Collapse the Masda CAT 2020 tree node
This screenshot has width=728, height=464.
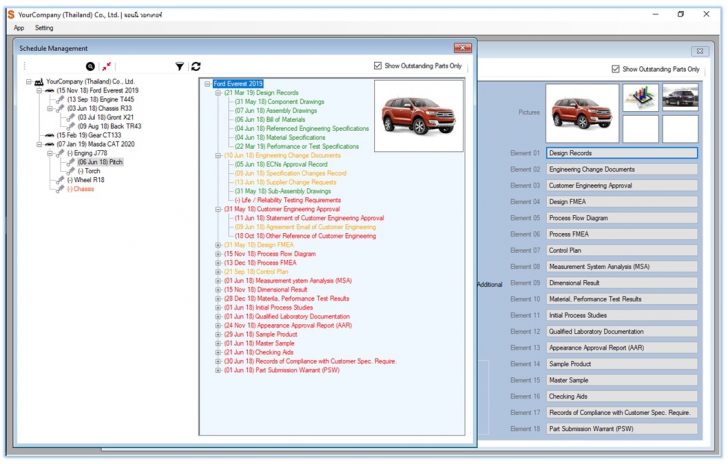(x=39, y=144)
